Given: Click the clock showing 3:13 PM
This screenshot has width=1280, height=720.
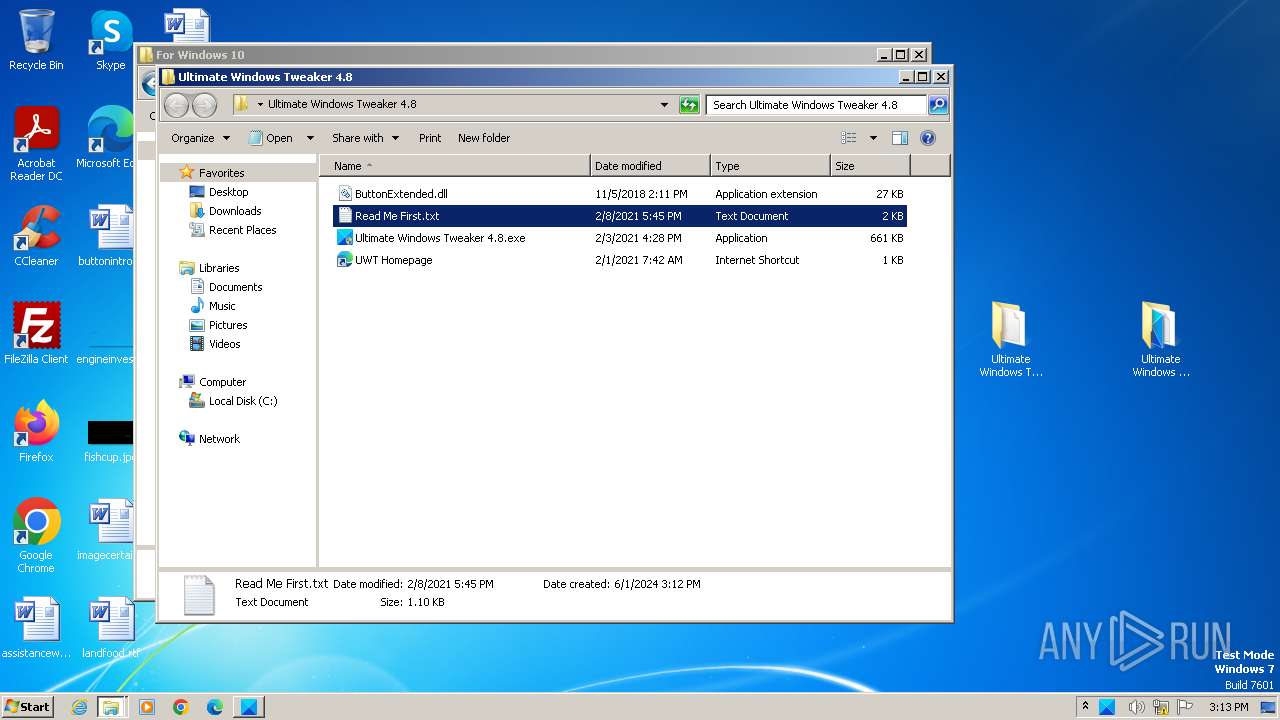Looking at the screenshot, I should (1228, 707).
